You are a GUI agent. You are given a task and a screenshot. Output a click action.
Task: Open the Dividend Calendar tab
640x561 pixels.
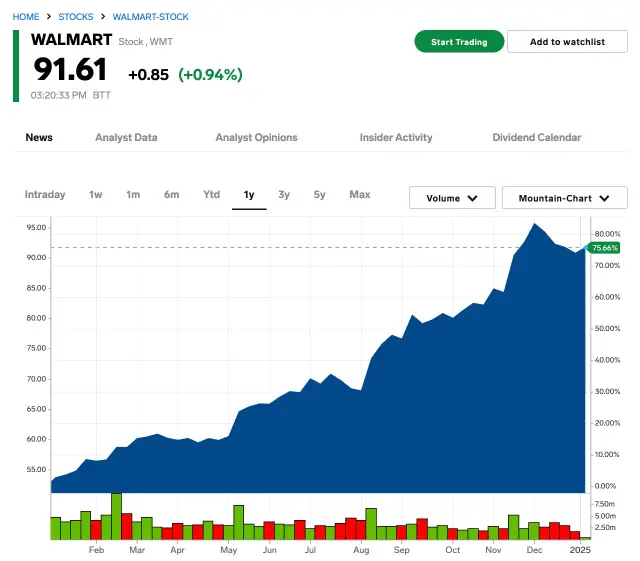(536, 138)
